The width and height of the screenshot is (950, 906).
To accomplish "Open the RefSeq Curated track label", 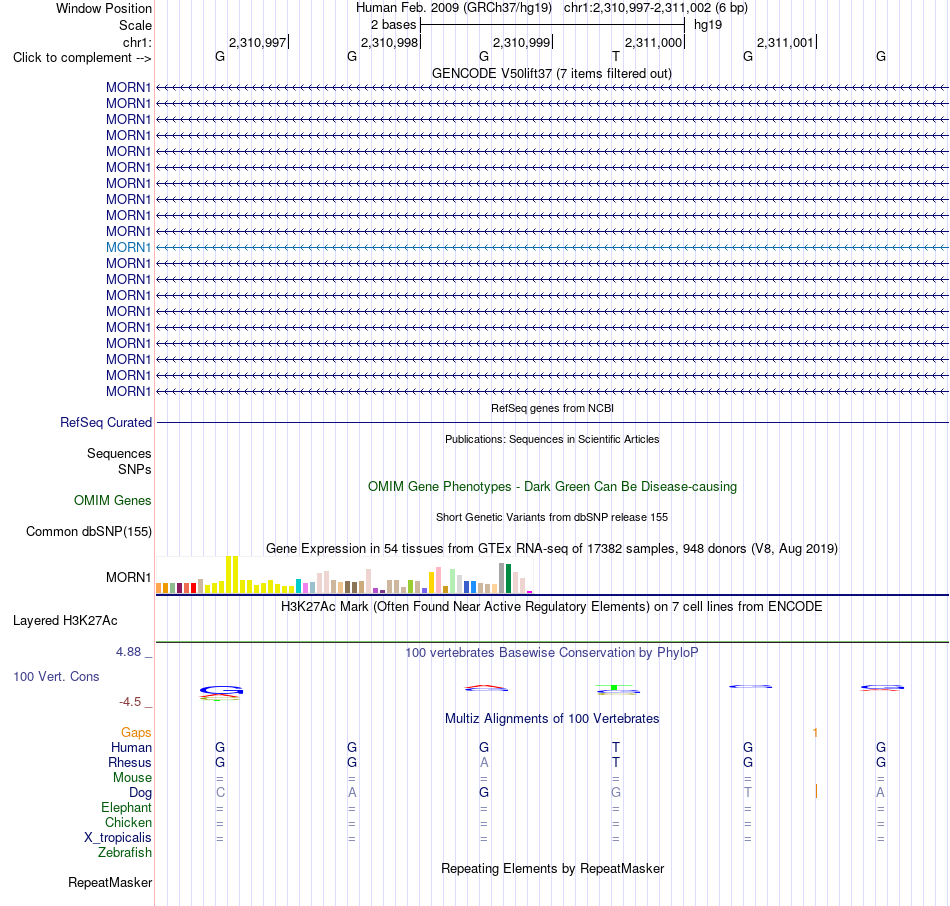I will coord(106,422).
